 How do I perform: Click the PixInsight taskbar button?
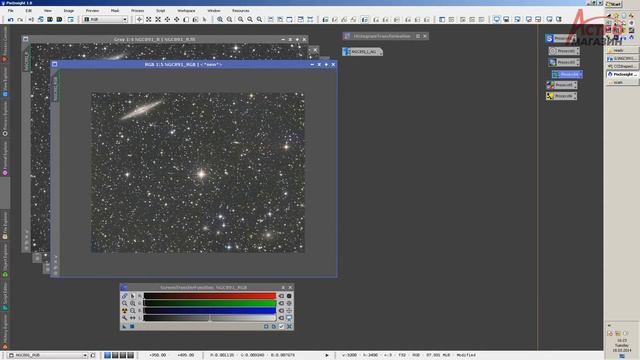(622, 74)
